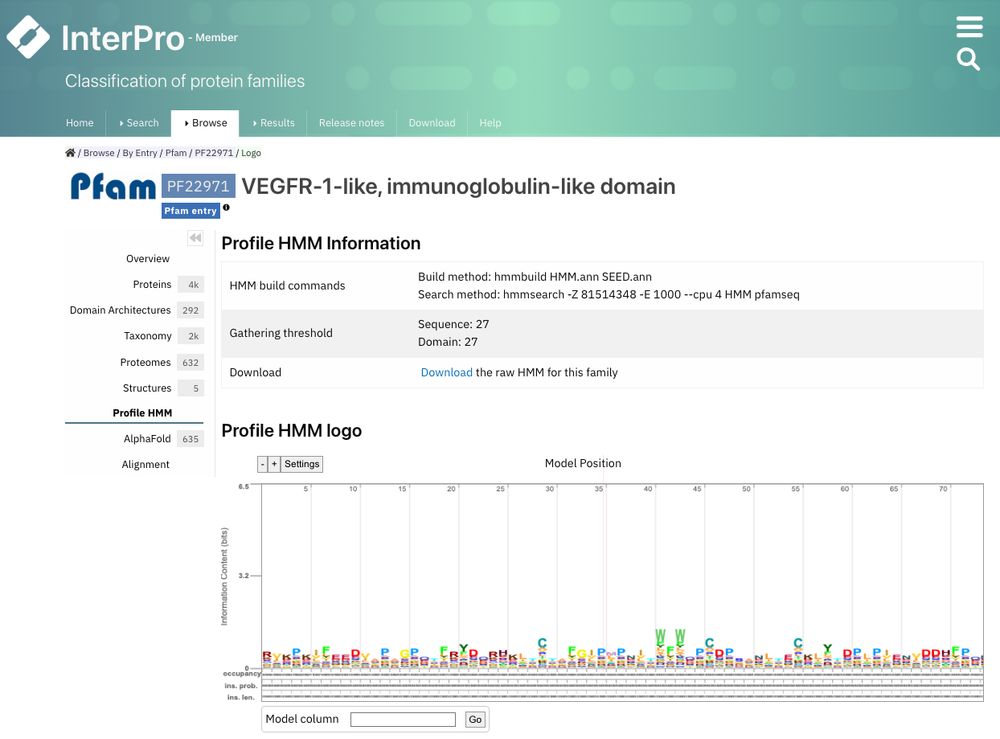Click the Taxonomy count 2k
Viewport: 1000px width, 739px height.
tap(193, 336)
